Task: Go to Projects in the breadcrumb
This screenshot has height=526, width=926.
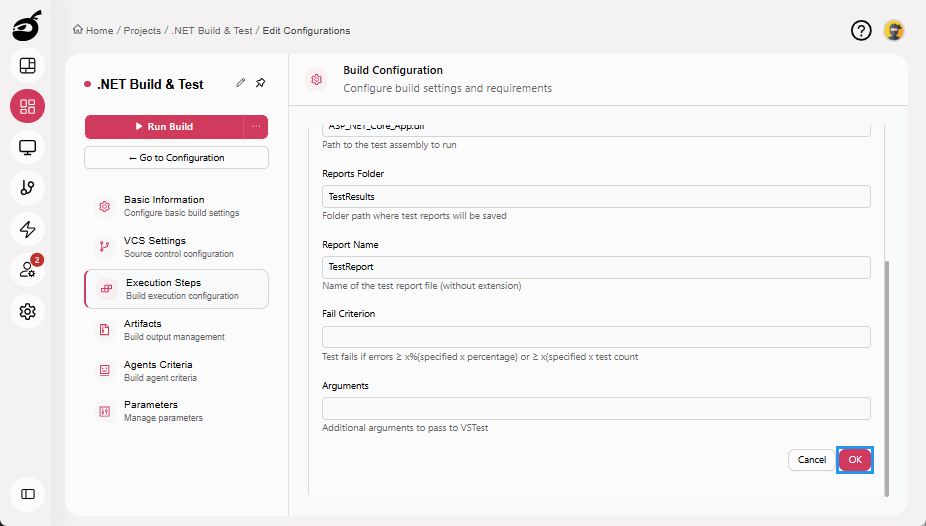Action: pos(142,31)
